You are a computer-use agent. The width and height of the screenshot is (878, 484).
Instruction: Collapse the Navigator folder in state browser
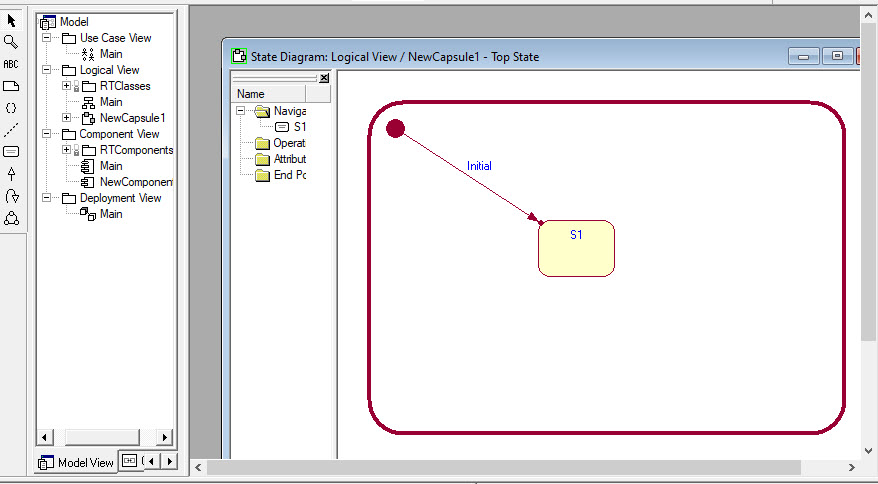click(241, 111)
